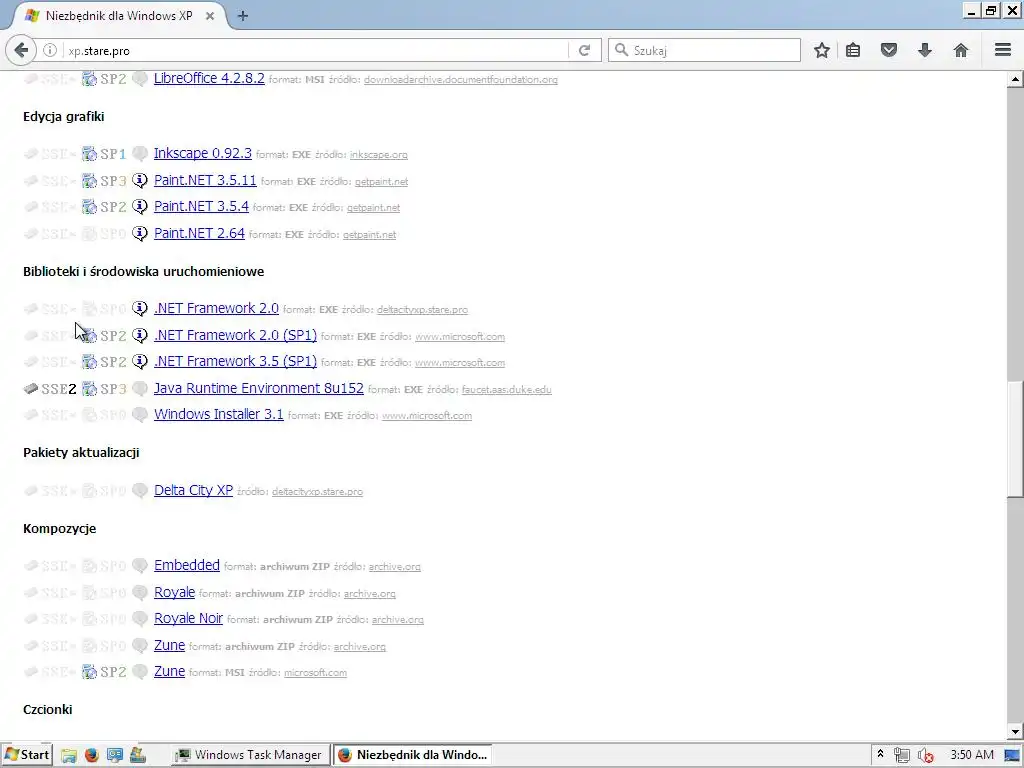Image resolution: width=1024 pixels, height=768 pixels.
Task: Go back with the browser back arrow
Action: (21, 50)
